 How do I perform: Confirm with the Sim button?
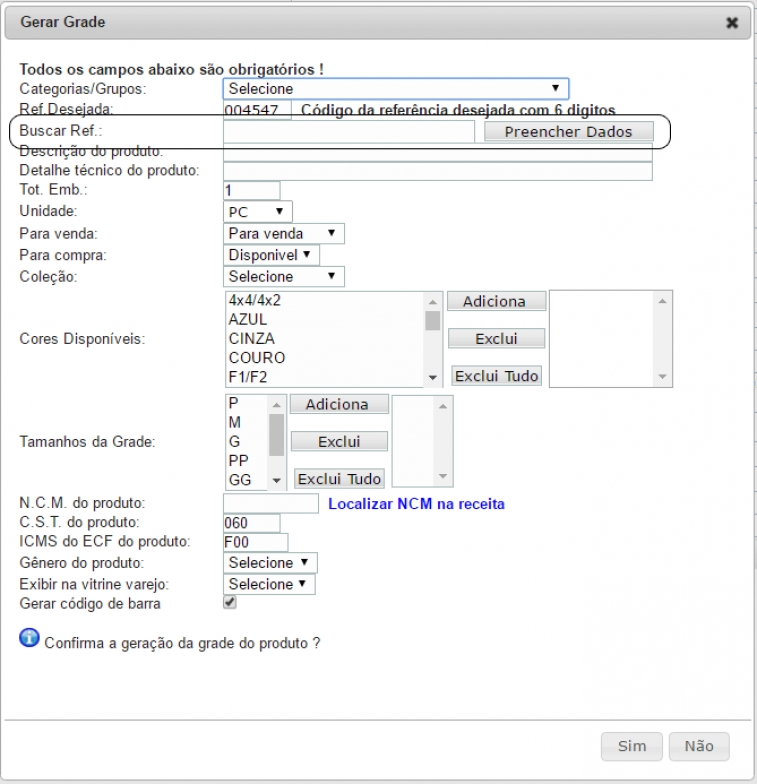click(632, 746)
